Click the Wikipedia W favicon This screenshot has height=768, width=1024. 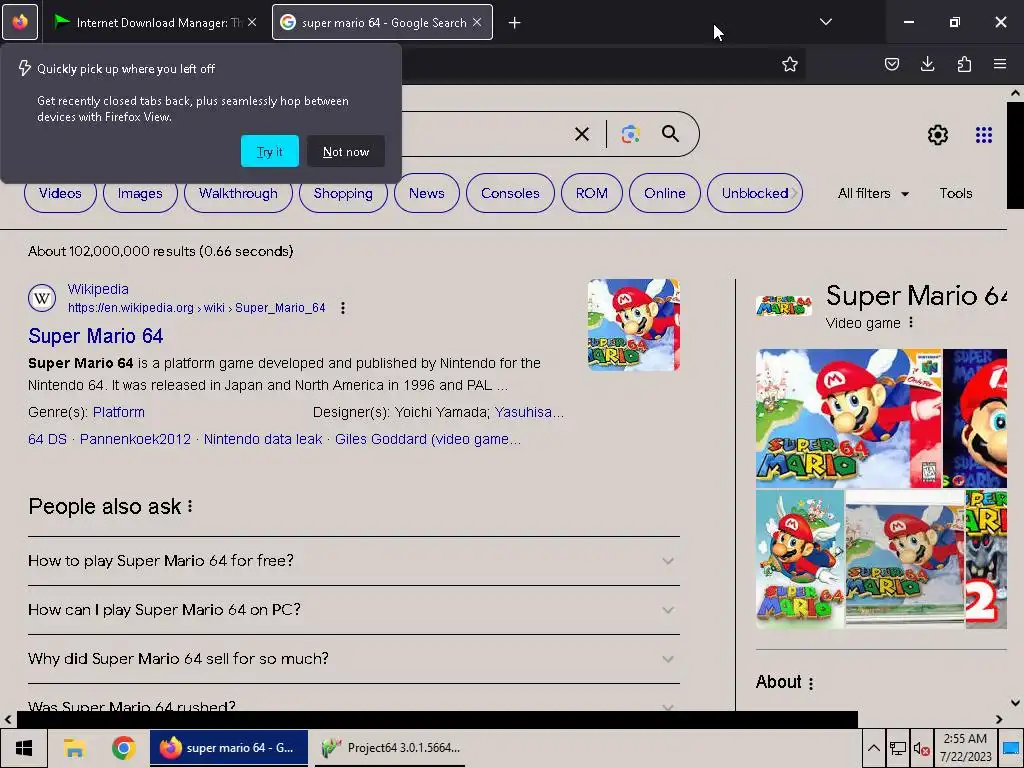42,298
